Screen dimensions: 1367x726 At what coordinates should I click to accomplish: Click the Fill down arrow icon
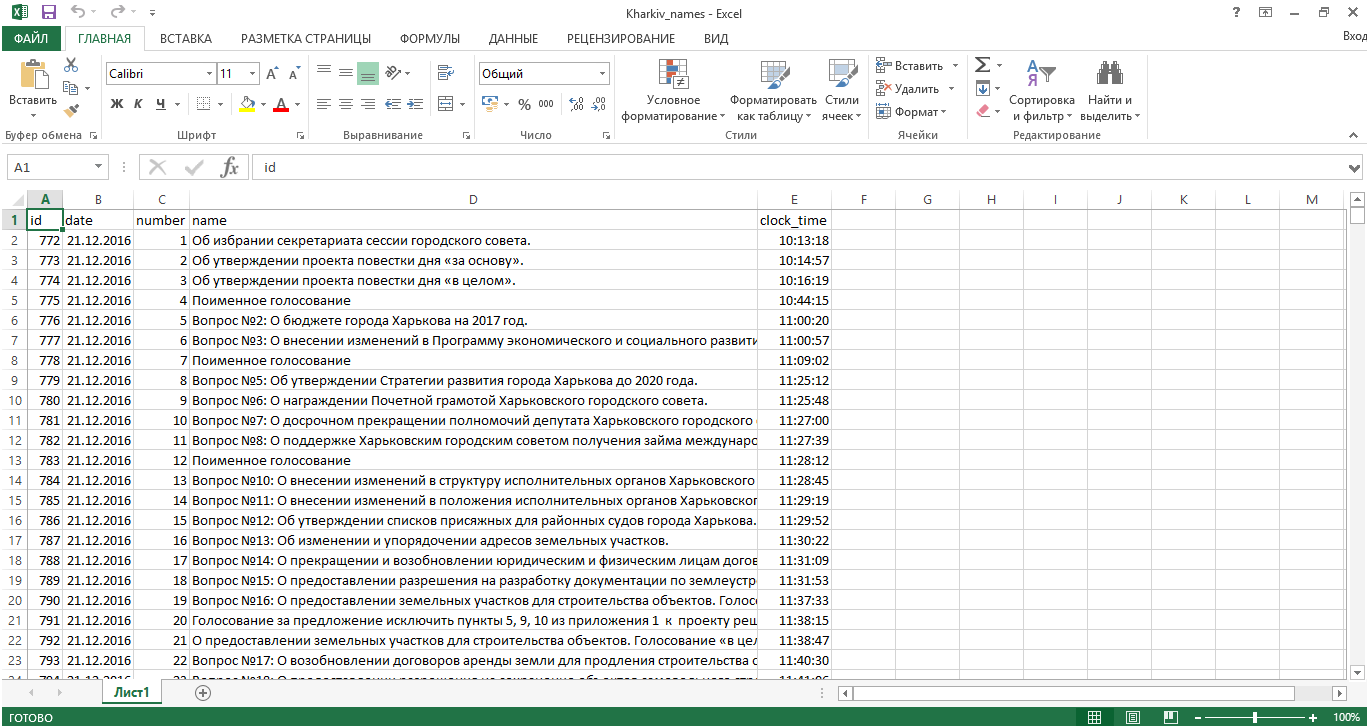pos(982,88)
